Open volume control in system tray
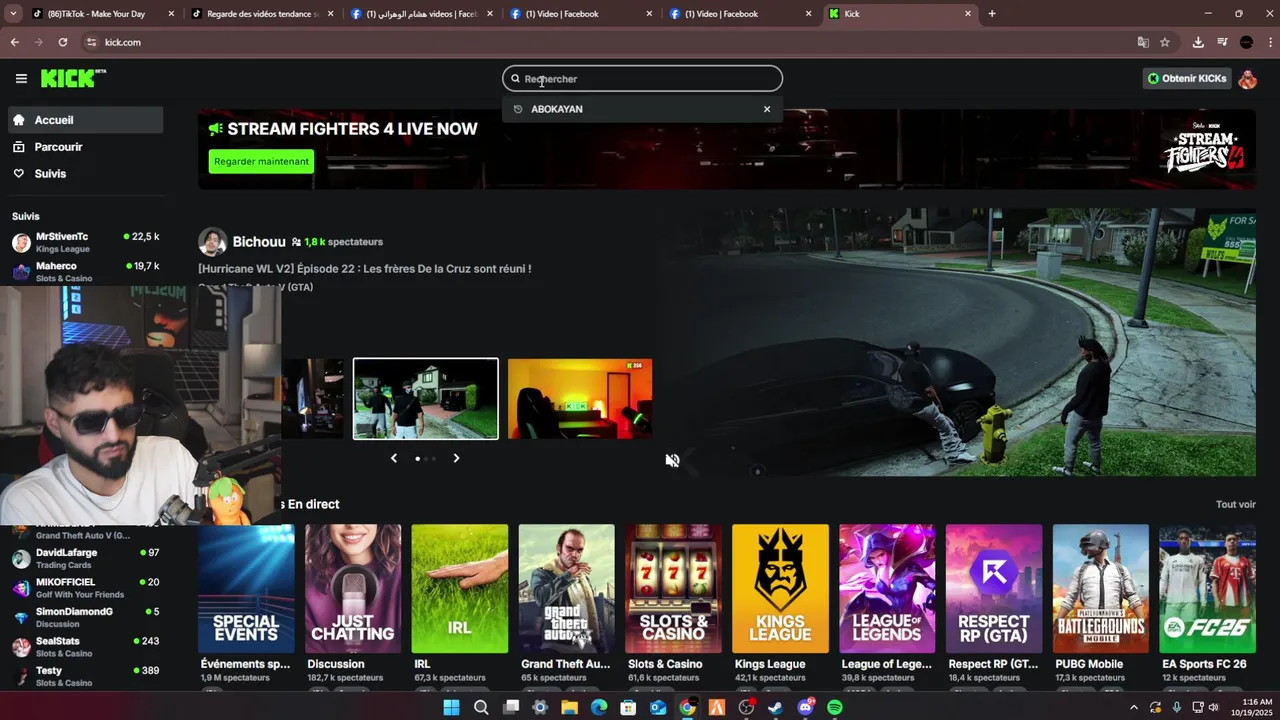The image size is (1280, 720). point(1214,707)
